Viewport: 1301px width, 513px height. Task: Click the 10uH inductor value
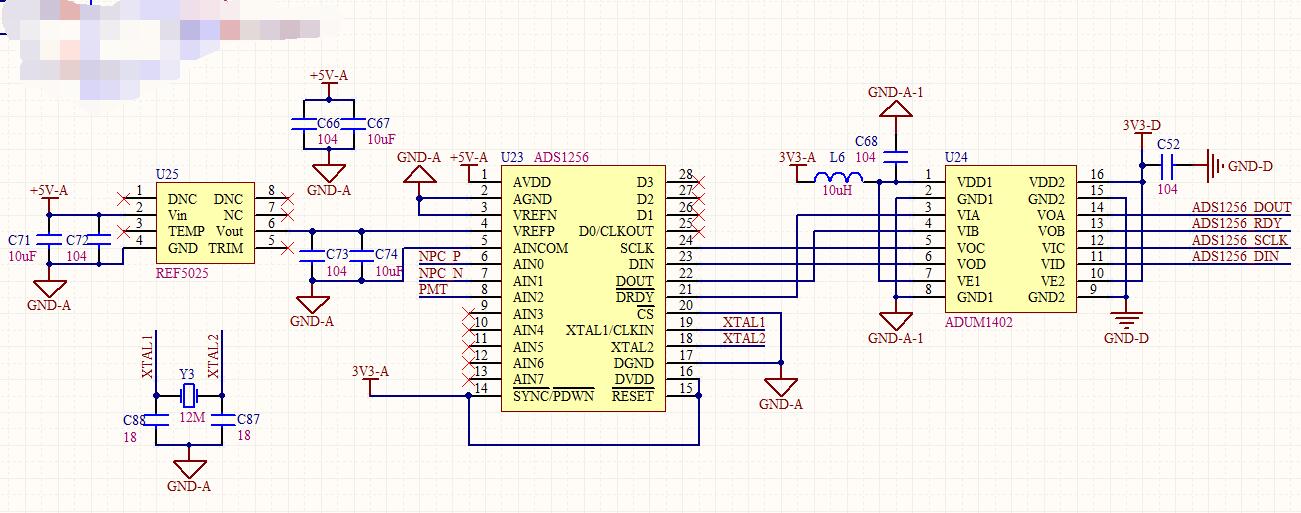(838, 190)
